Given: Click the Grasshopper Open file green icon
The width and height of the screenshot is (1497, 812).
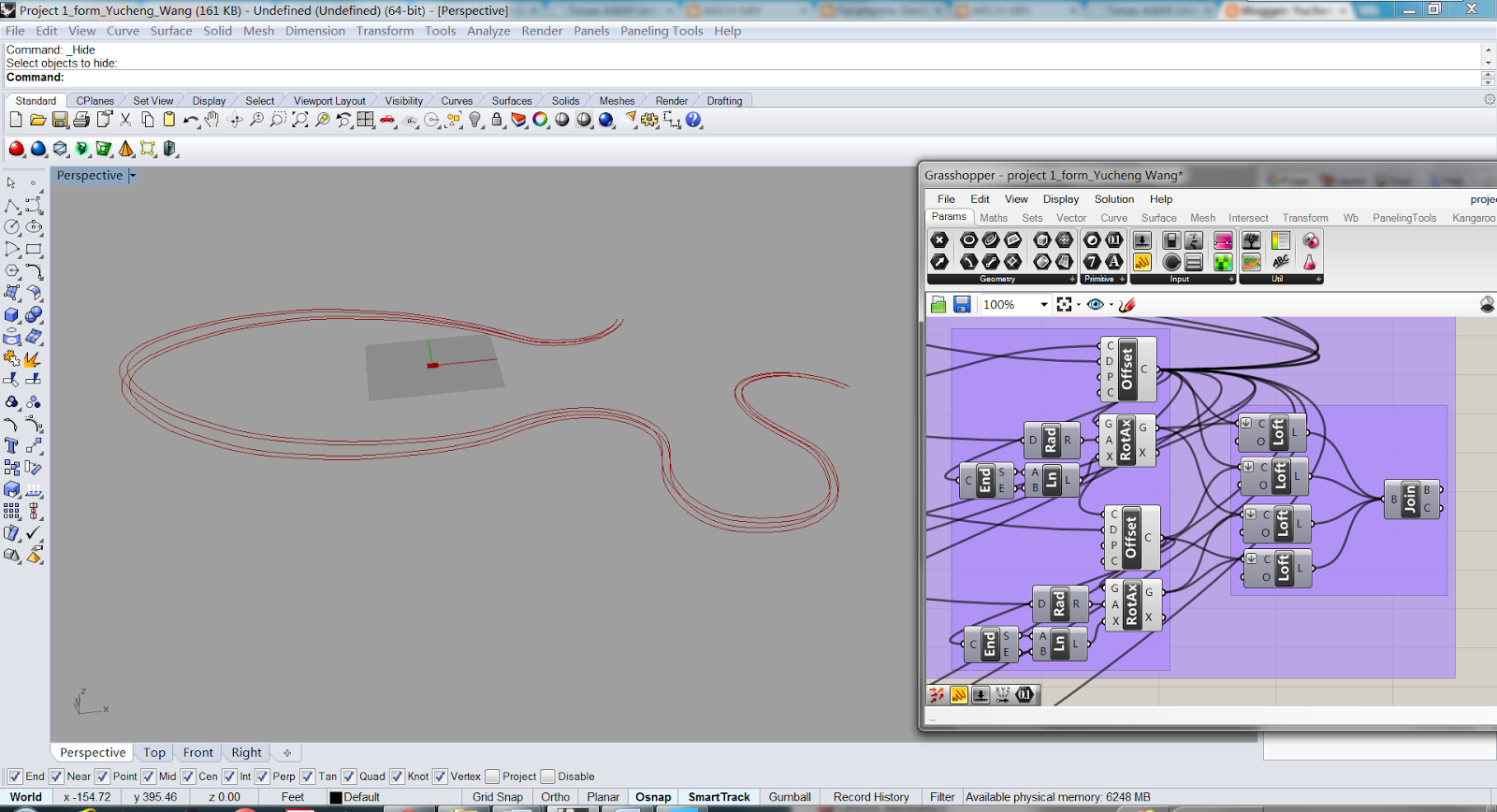Looking at the screenshot, I should point(938,304).
